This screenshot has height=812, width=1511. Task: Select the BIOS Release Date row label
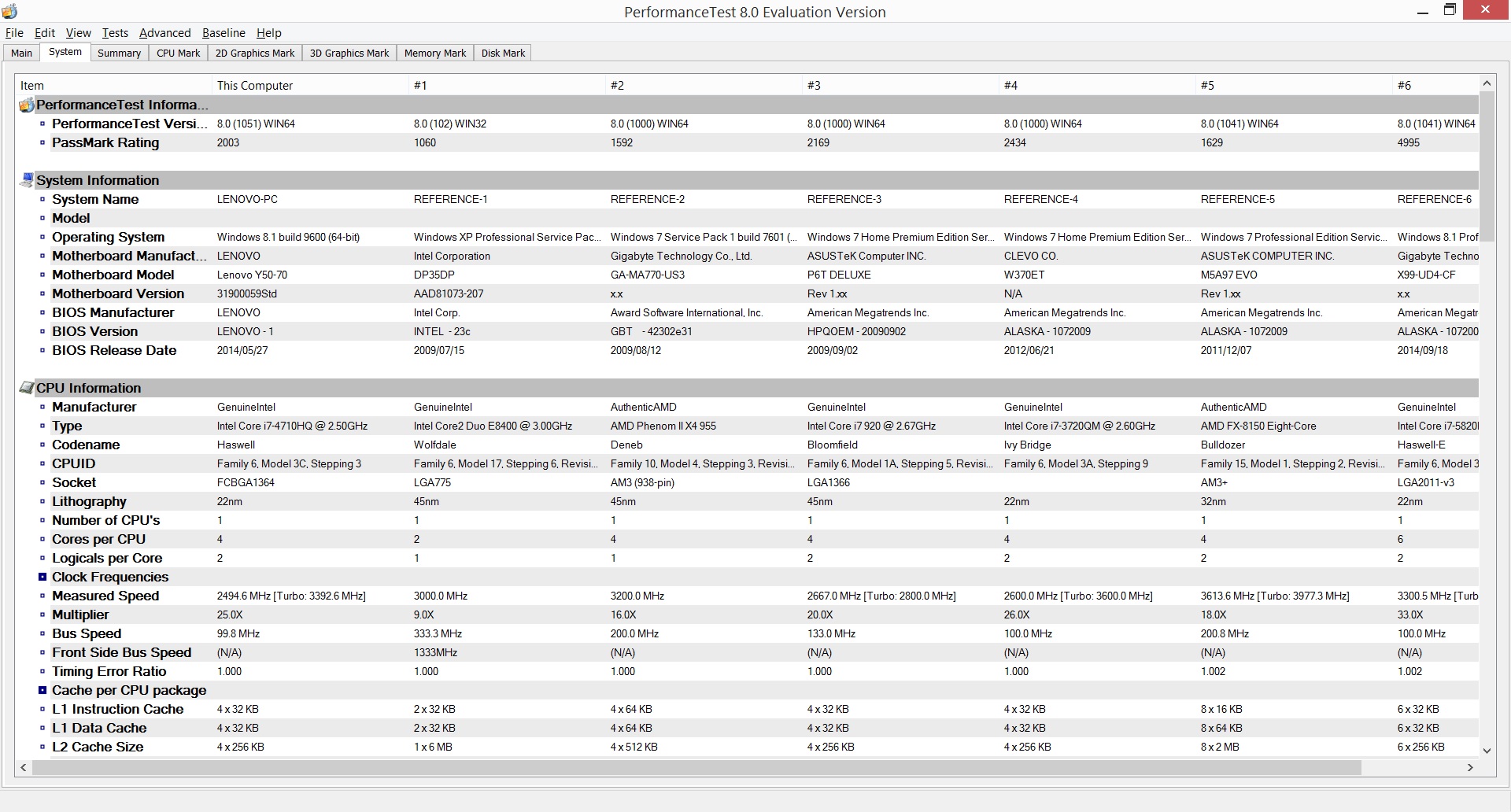(114, 350)
